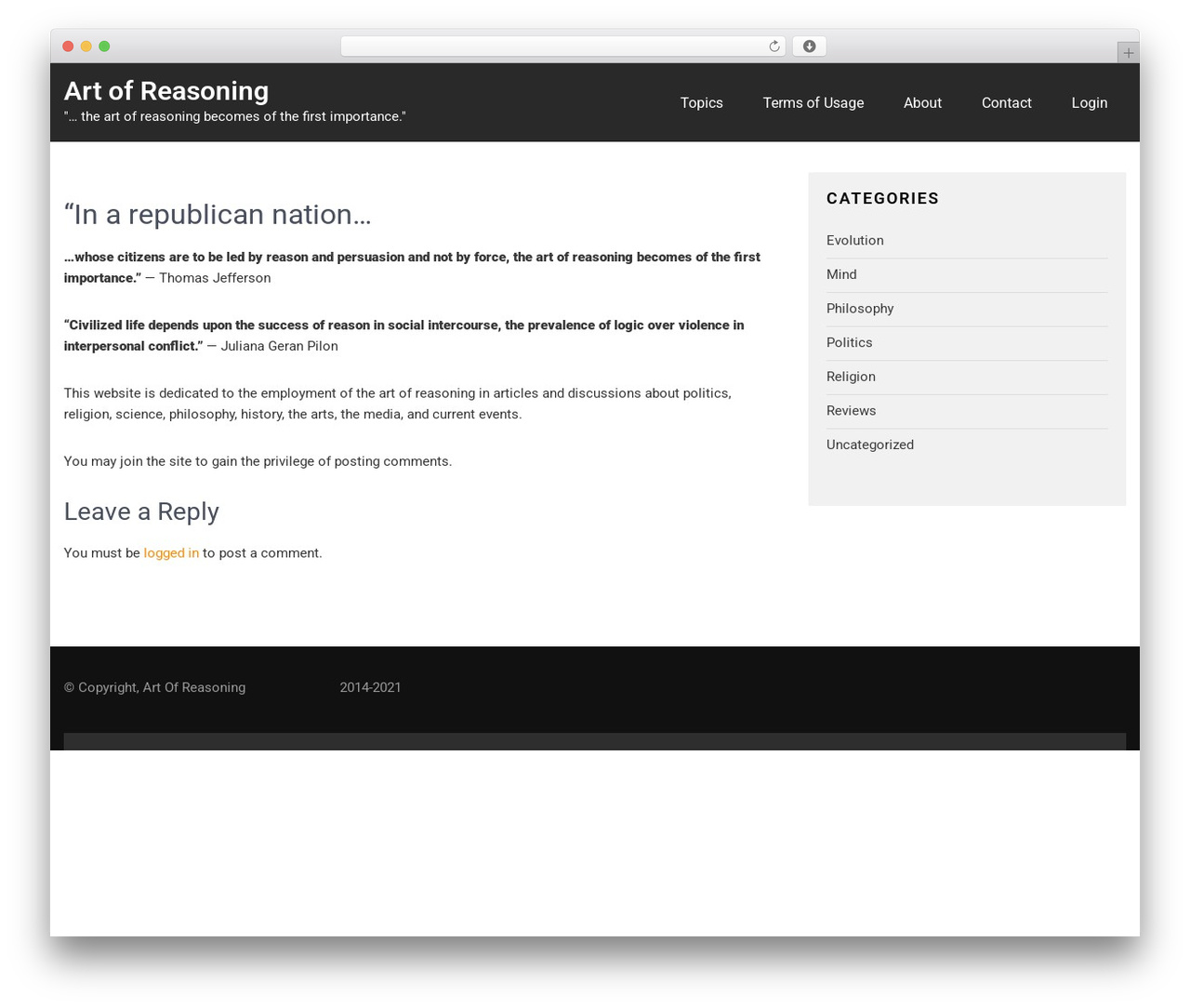The image size is (1190, 1008).
Task: Click the site tagline under the title
Action: pyautogui.click(x=235, y=117)
